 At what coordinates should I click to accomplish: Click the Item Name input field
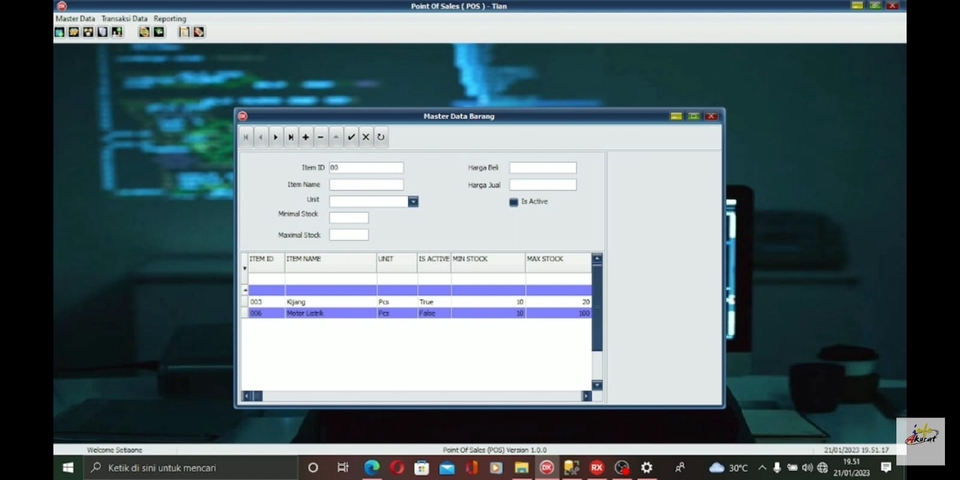[x=366, y=184]
